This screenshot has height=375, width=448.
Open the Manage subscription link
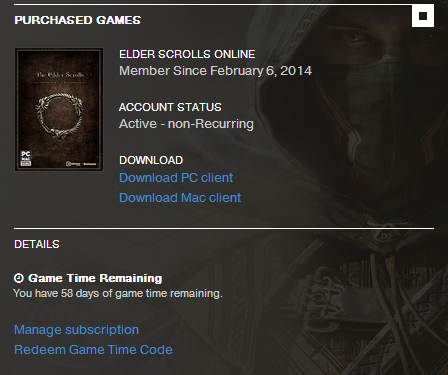click(x=76, y=330)
